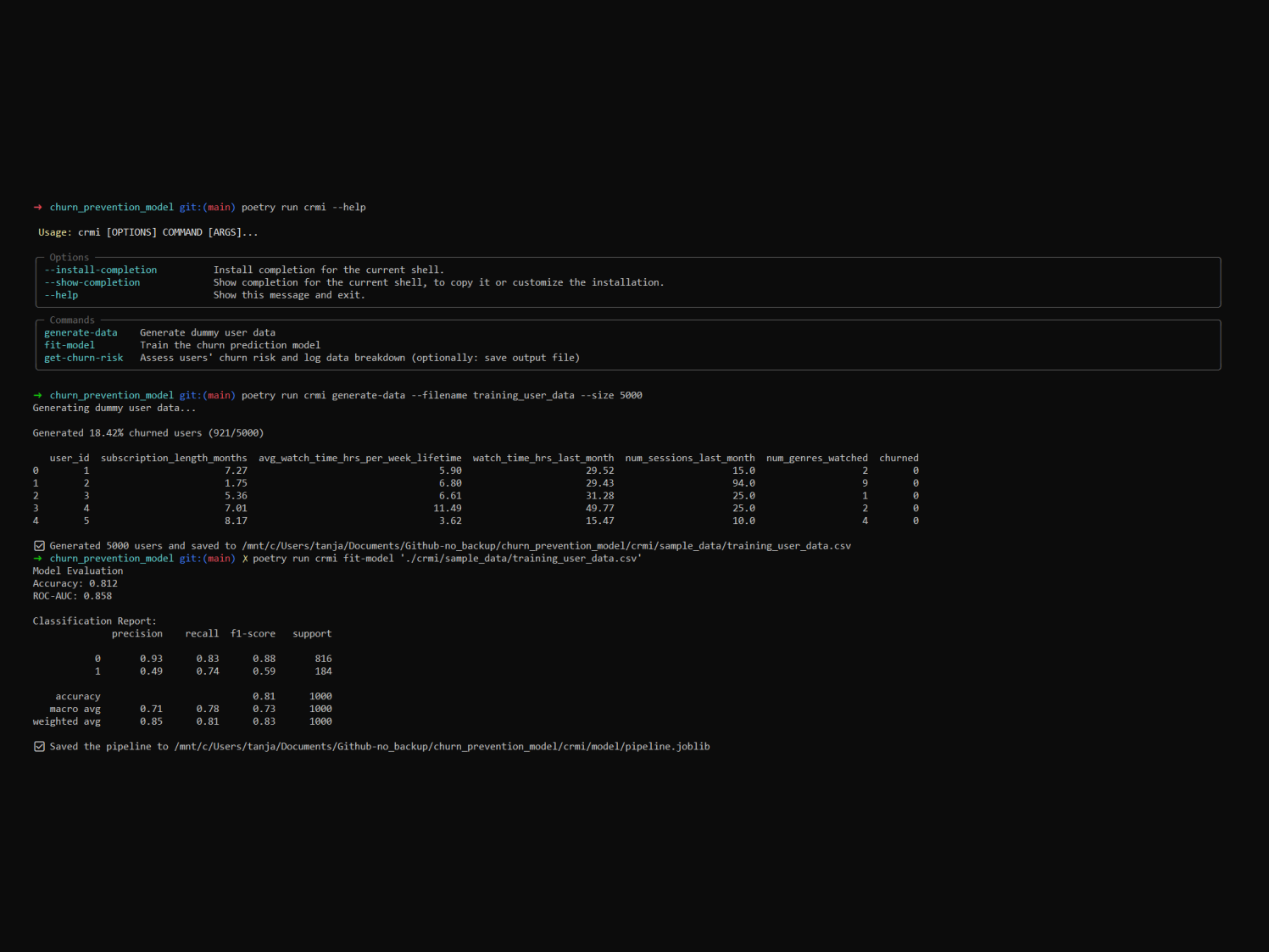Viewport: 1269px width, 952px height.
Task: Click the checkmark beside "Saved the pipeline"
Action: (39, 747)
